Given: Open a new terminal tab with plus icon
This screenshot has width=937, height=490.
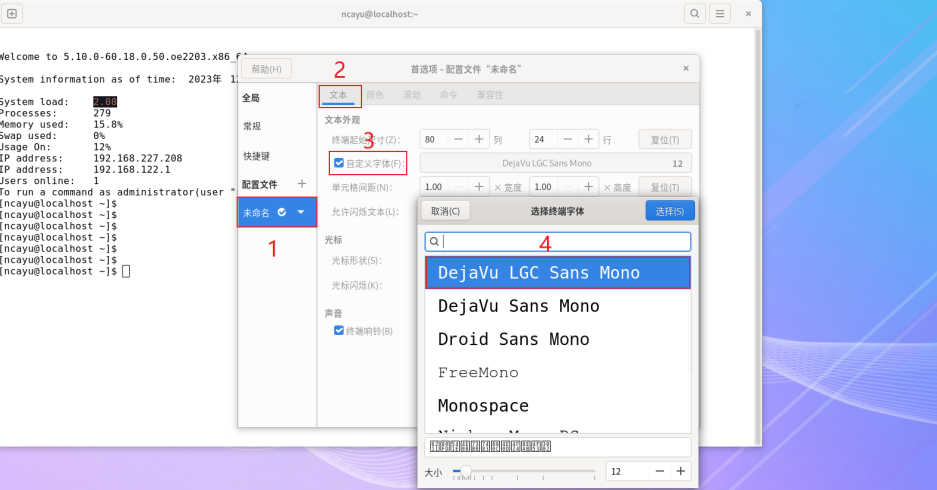Looking at the screenshot, I should click(11, 13).
